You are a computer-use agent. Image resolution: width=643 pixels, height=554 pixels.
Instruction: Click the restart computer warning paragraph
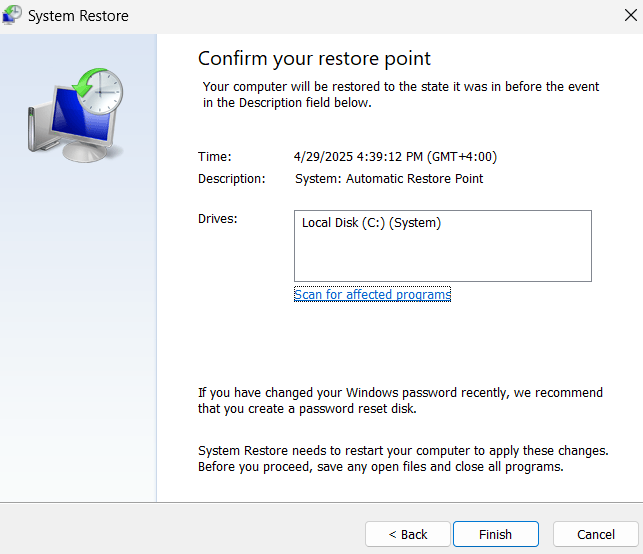click(403, 459)
